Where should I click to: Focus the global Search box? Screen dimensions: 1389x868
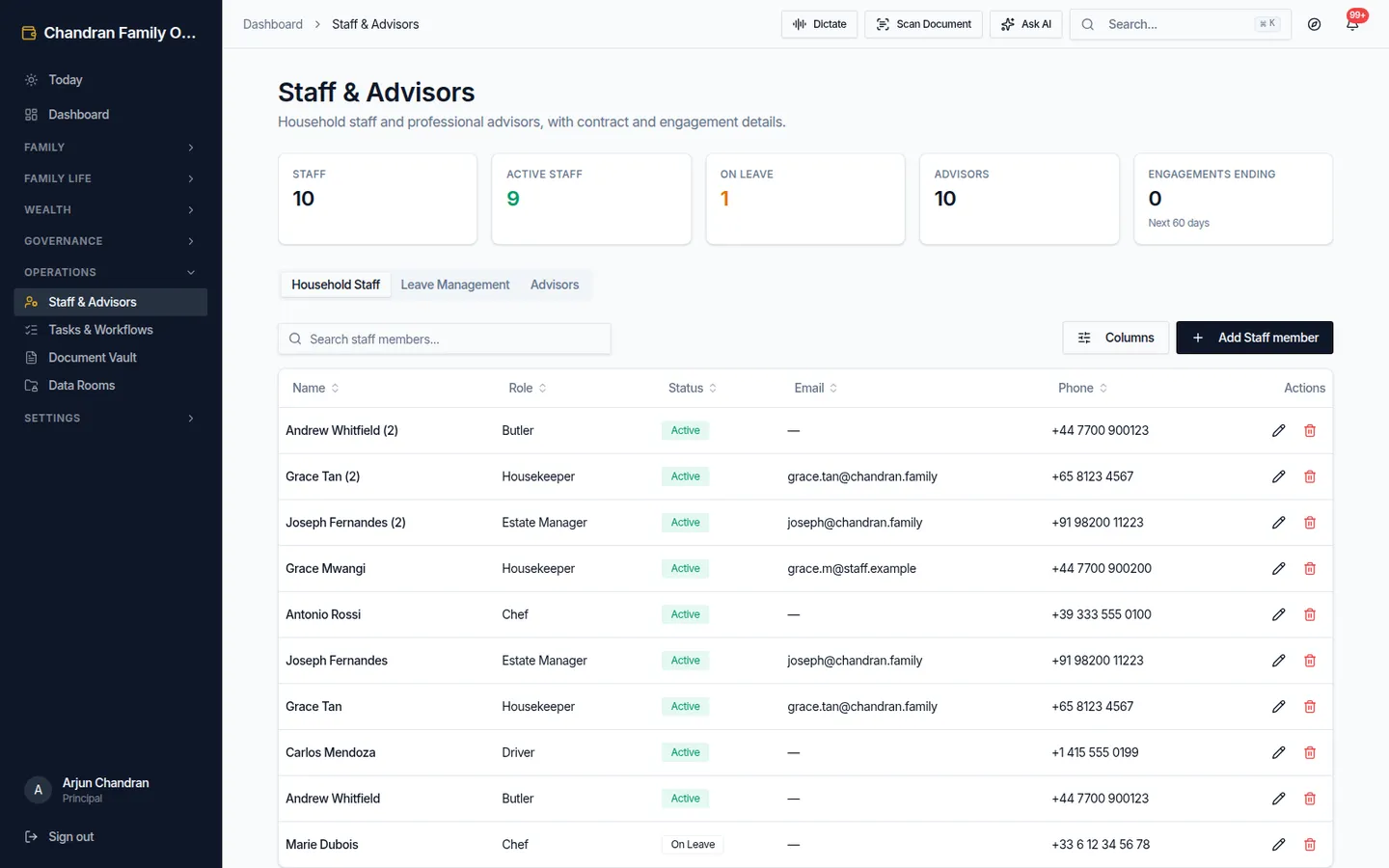tap(1180, 24)
